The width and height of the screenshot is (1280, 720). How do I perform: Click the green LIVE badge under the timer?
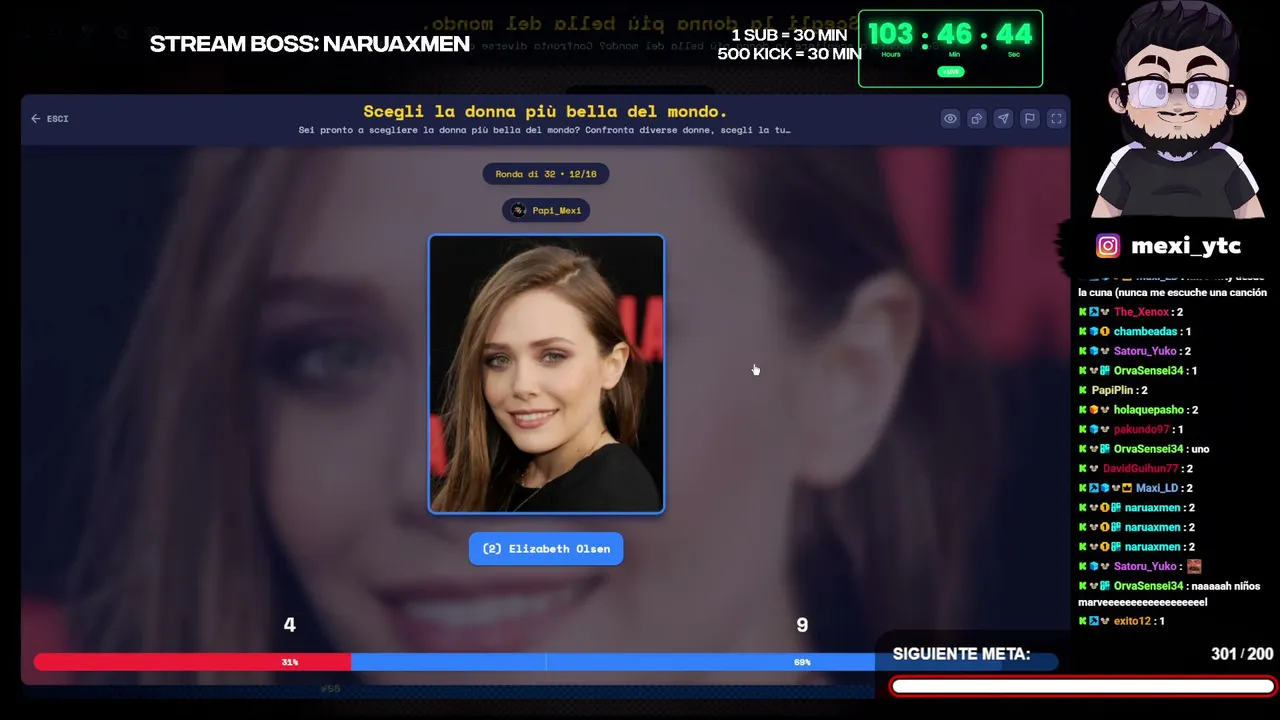950,72
